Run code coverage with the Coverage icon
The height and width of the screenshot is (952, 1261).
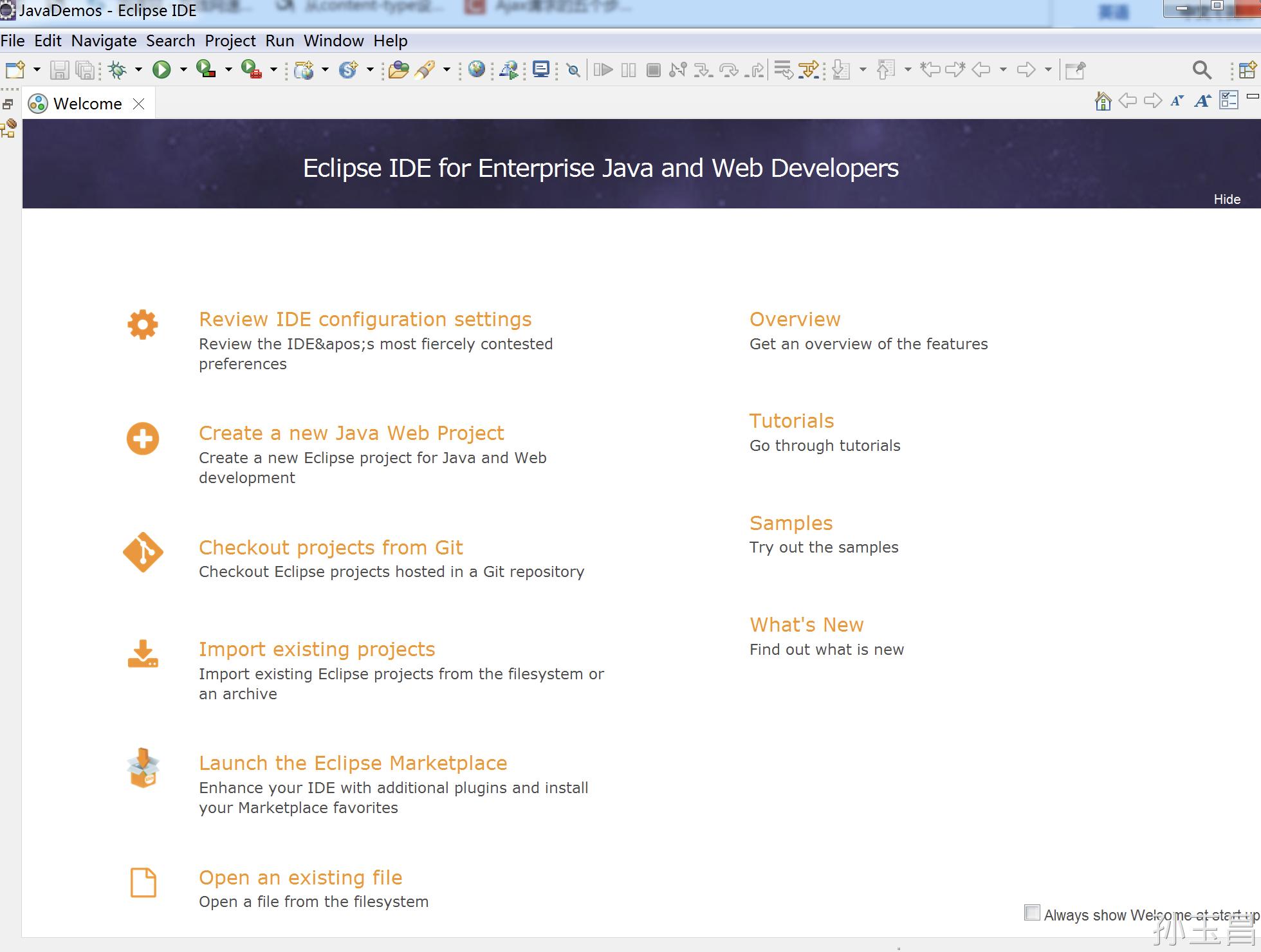(x=206, y=69)
